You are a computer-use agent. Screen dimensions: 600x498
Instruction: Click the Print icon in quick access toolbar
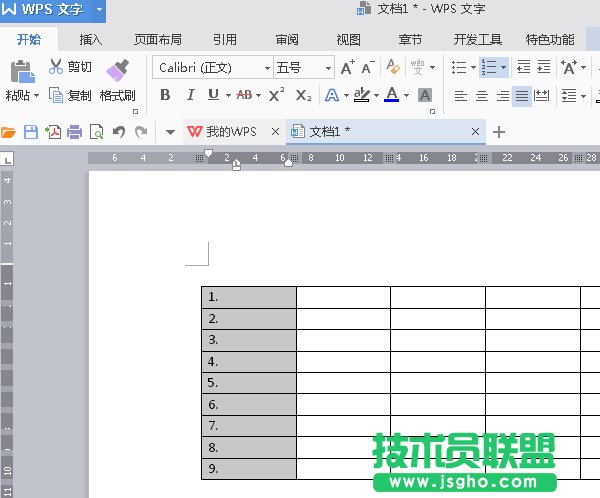(x=74, y=132)
